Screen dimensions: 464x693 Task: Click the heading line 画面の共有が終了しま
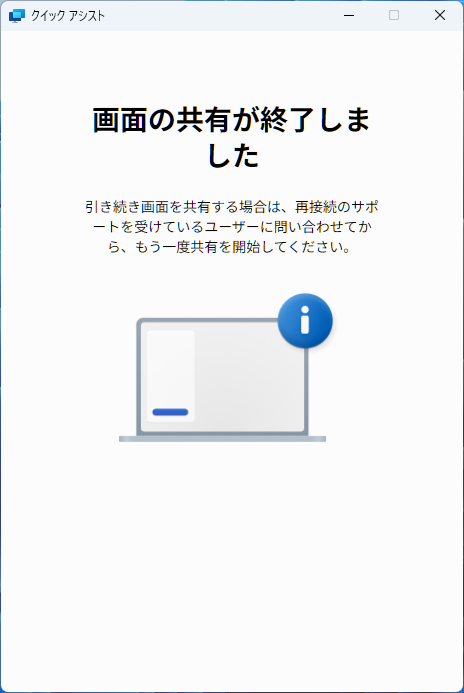(x=232, y=120)
